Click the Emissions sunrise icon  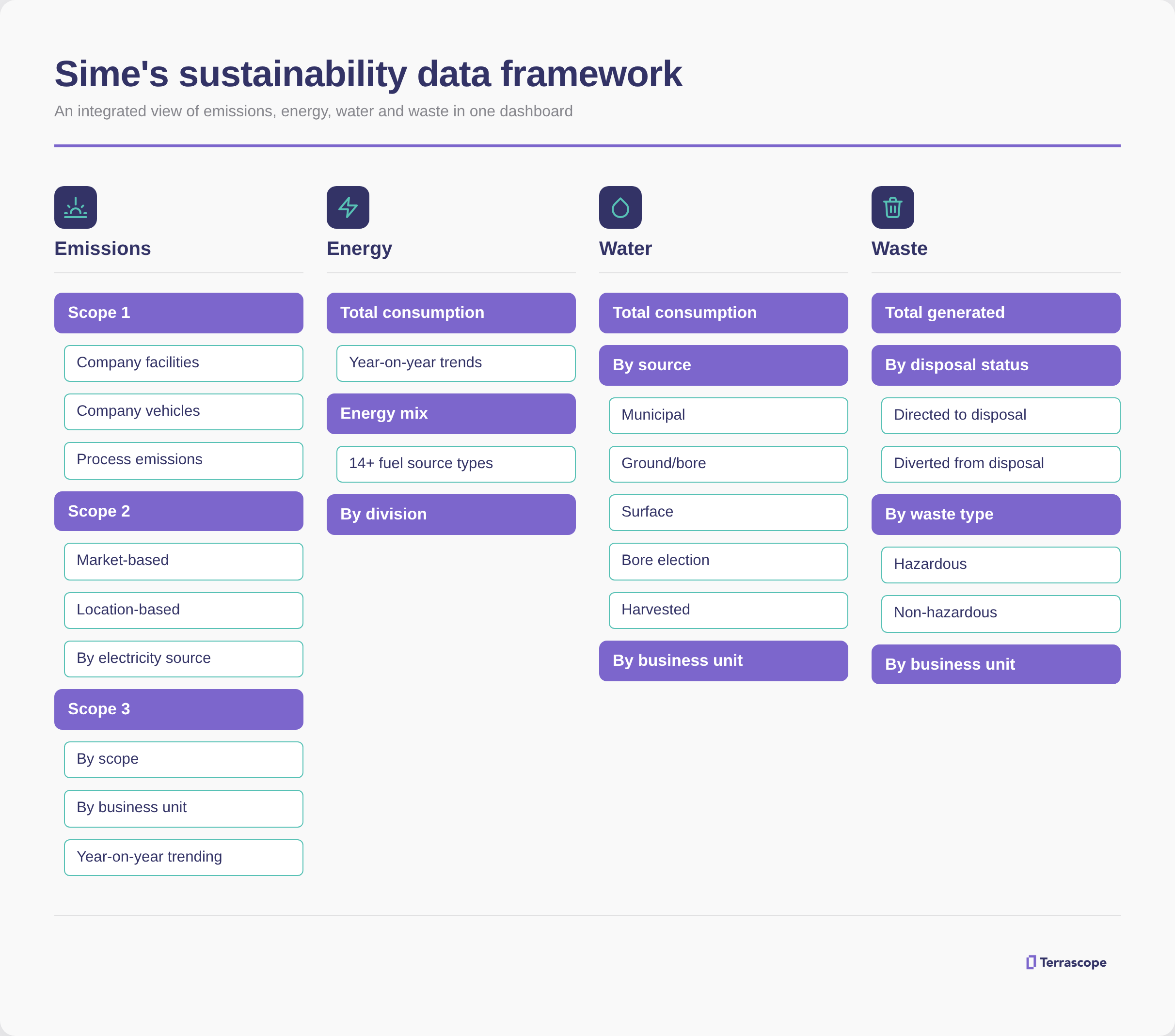pos(75,207)
